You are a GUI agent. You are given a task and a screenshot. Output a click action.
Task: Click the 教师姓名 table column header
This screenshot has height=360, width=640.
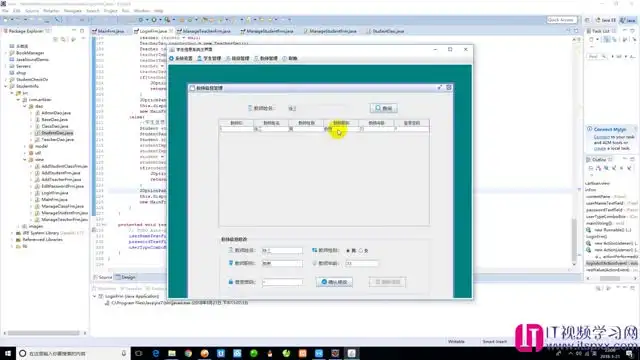271,123
